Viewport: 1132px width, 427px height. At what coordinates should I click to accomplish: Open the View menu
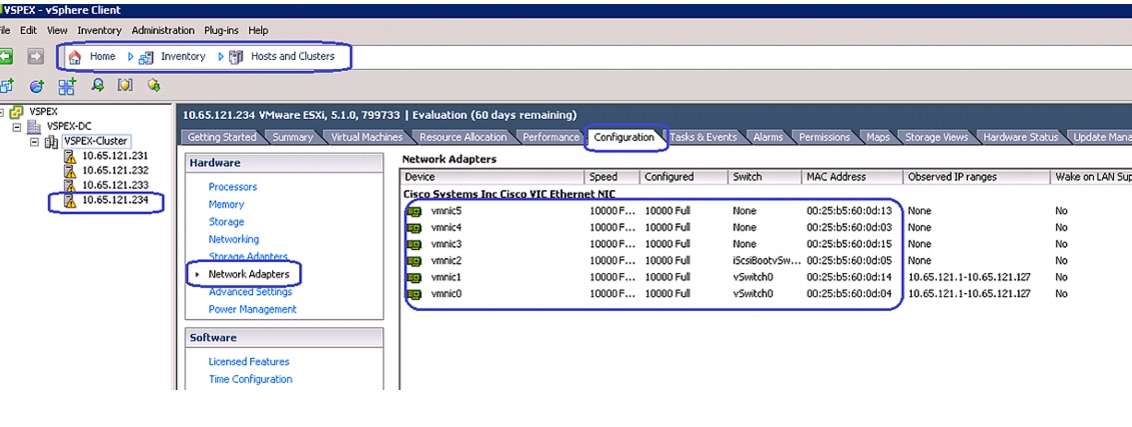57,30
